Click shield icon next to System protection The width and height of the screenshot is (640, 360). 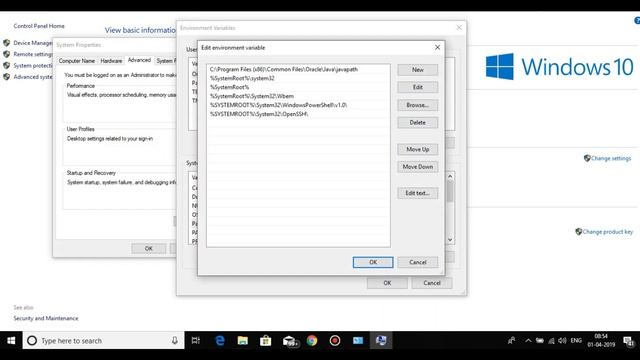point(7,65)
